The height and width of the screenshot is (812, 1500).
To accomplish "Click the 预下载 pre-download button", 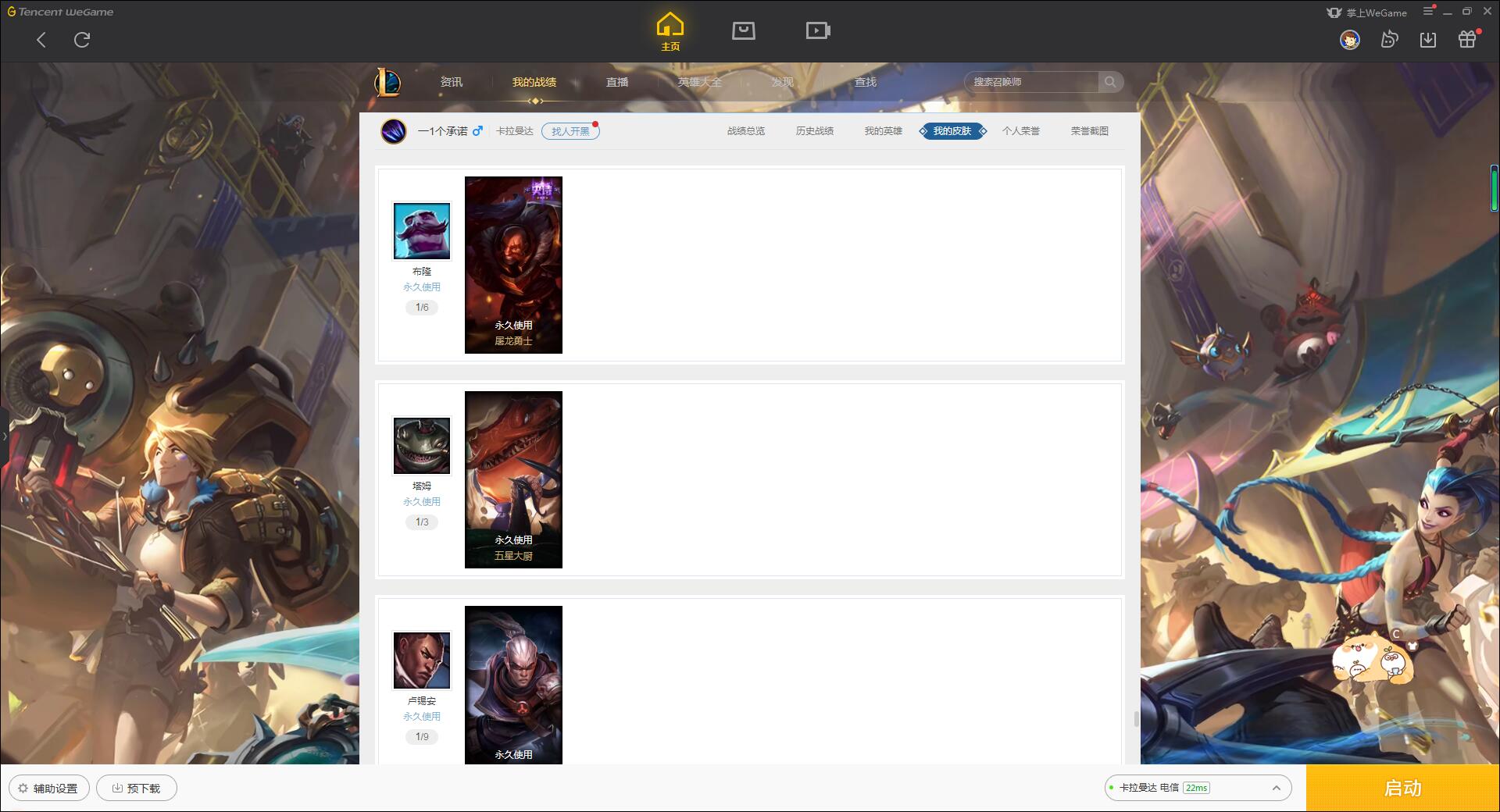I will 137,789.
